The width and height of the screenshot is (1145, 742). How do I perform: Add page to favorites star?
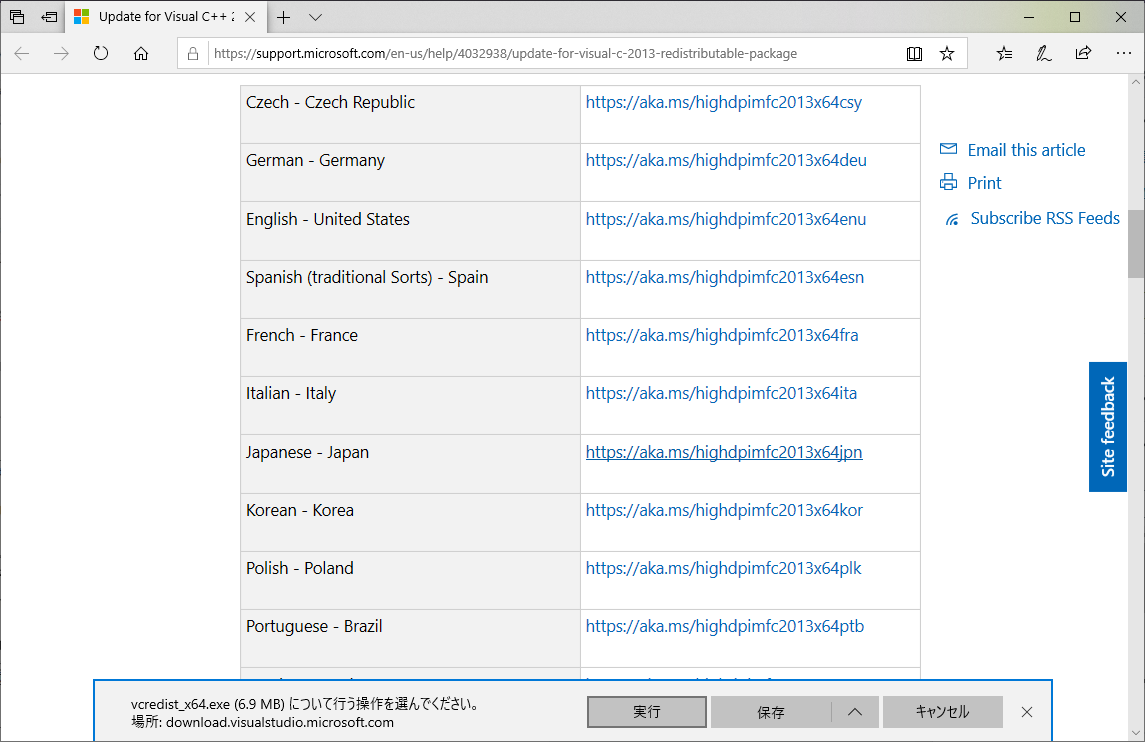click(947, 53)
